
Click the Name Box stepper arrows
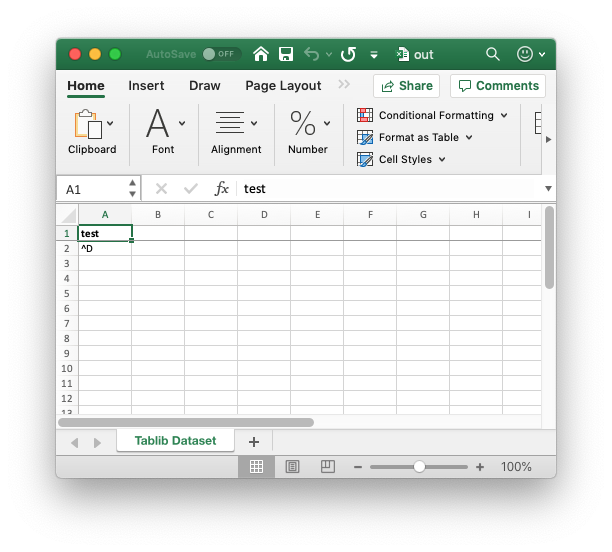pyautogui.click(x=133, y=189)
